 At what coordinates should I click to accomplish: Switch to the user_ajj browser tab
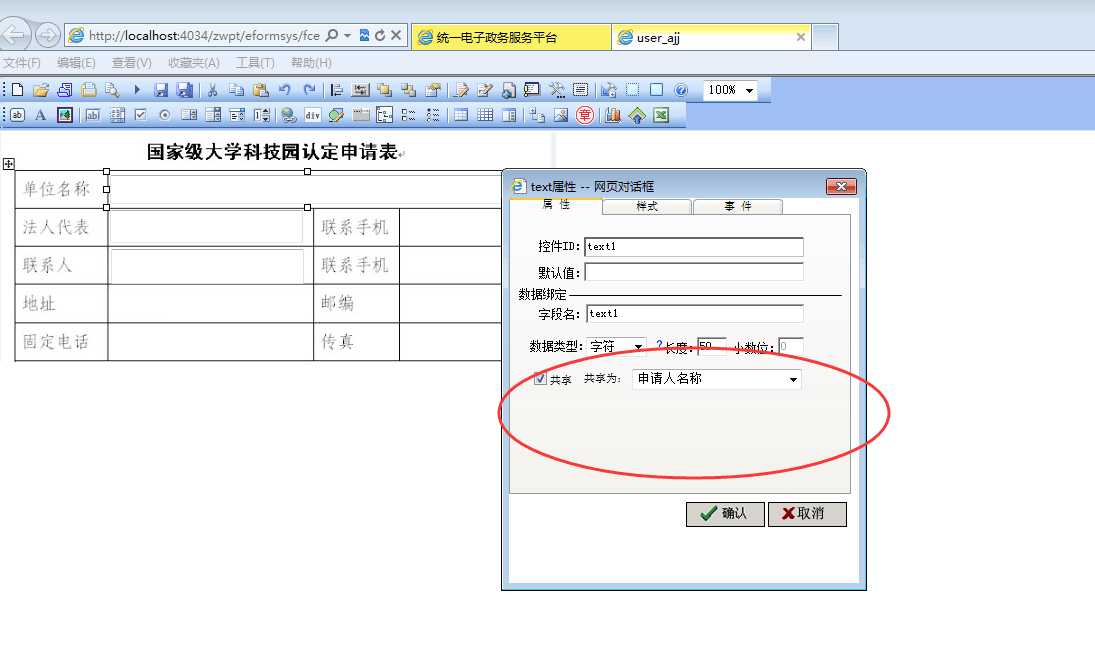(711, 37)
